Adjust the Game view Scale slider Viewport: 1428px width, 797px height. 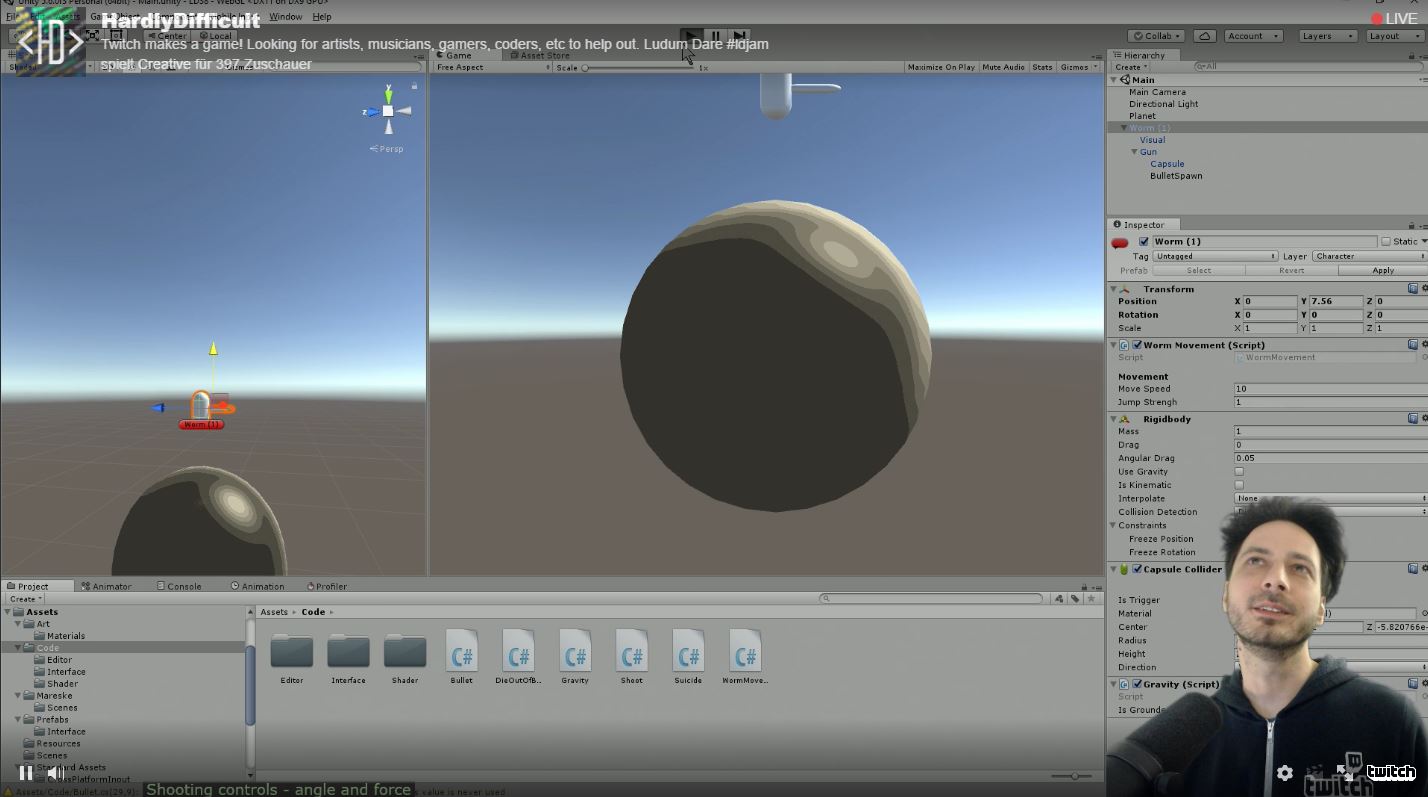(x=640, y=68)
